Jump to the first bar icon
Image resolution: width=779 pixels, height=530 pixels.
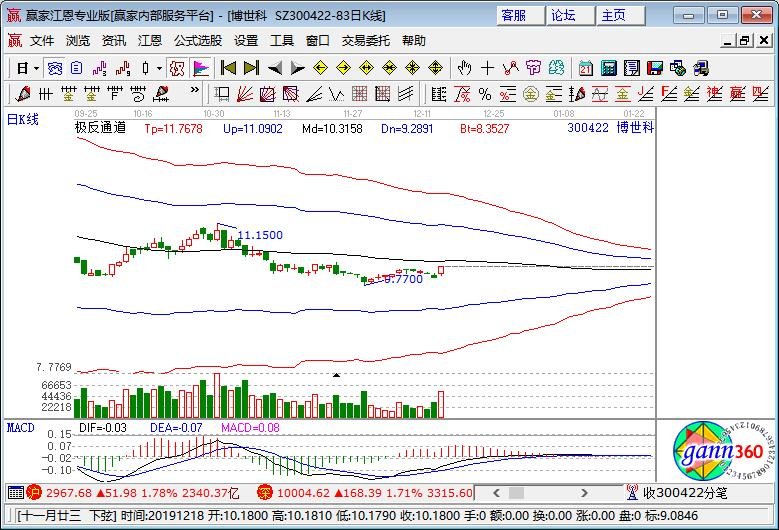(228, 68)
